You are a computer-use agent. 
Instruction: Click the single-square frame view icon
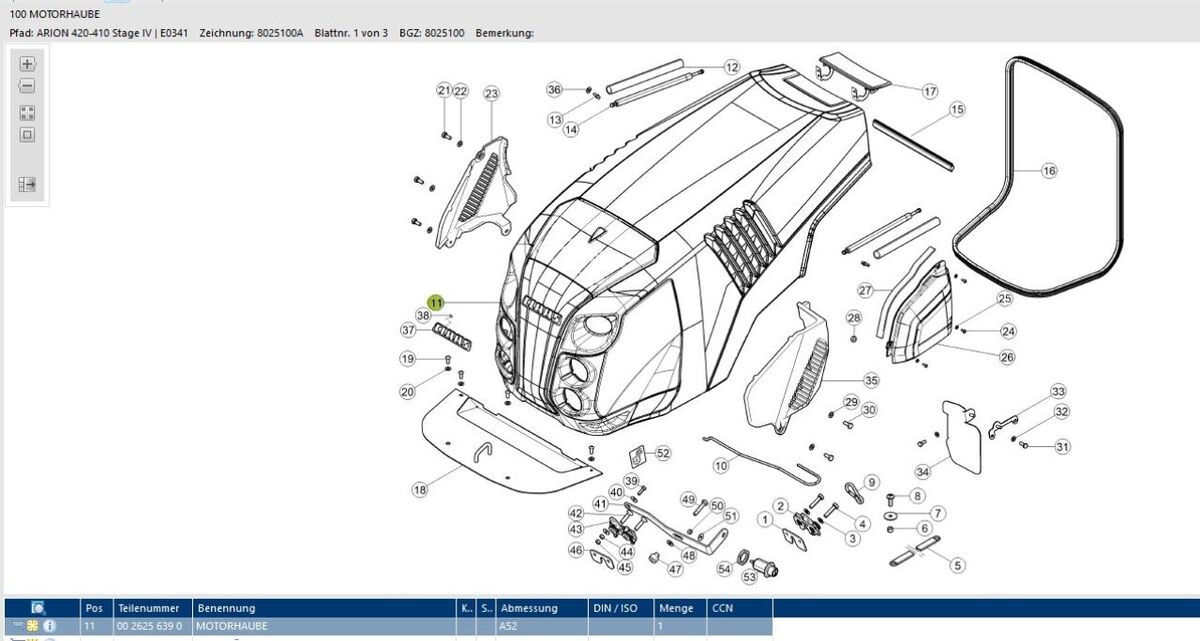pos(28,135)
